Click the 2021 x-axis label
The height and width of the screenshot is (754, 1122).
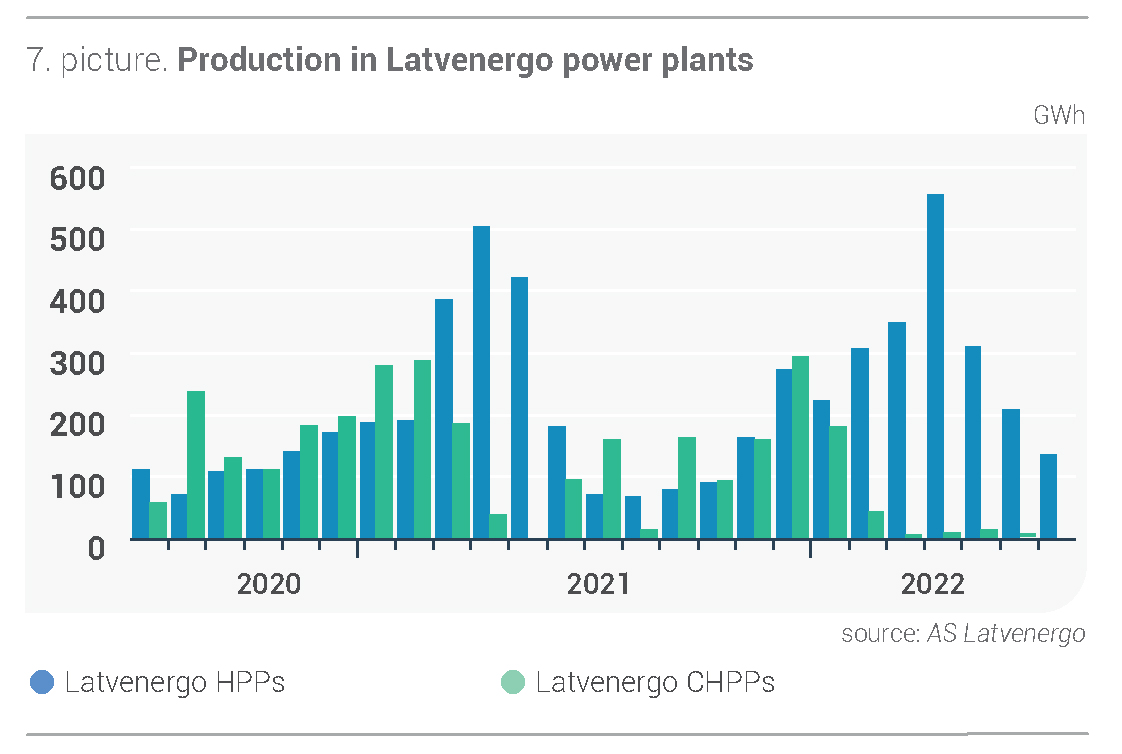pyautogui.click(x=598, y=584)
